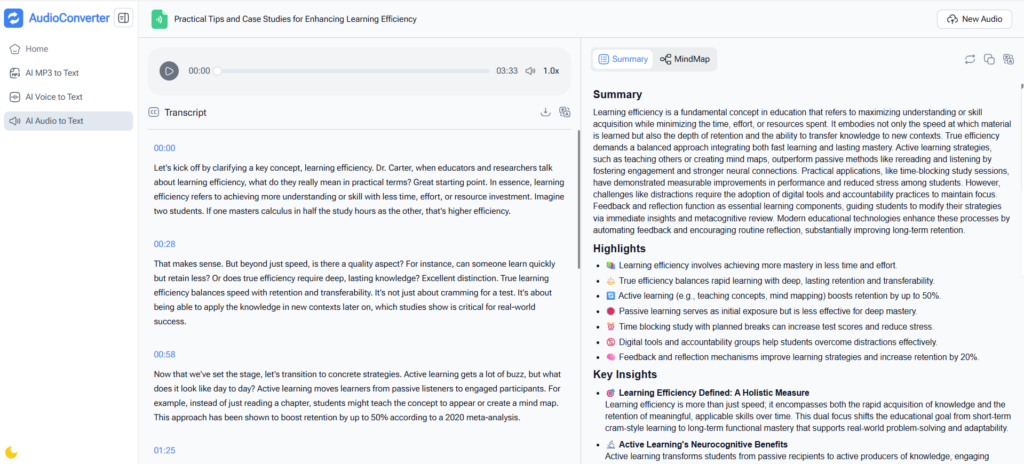This screenshot has width=1024, height=464.
Task: Regenerate the summary with refresh icon
Action: click(969, 59)
